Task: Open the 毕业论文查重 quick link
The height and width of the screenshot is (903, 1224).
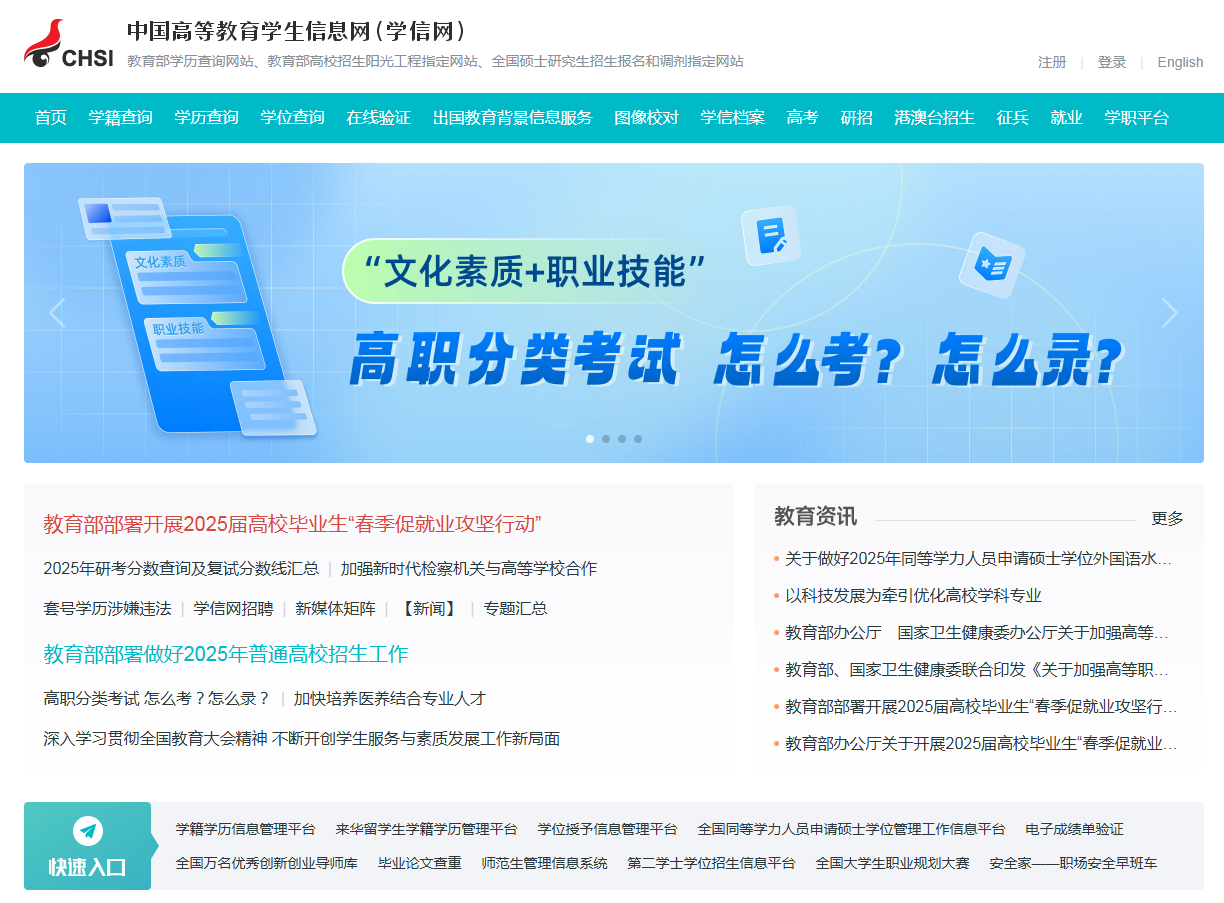Action: coord(420,863)
